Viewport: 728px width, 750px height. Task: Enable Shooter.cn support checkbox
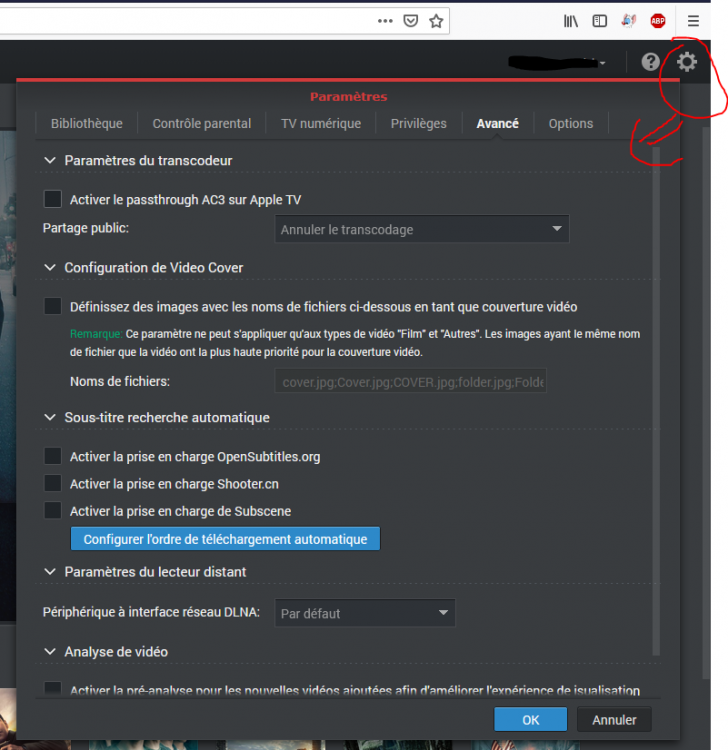click(53, 484)
